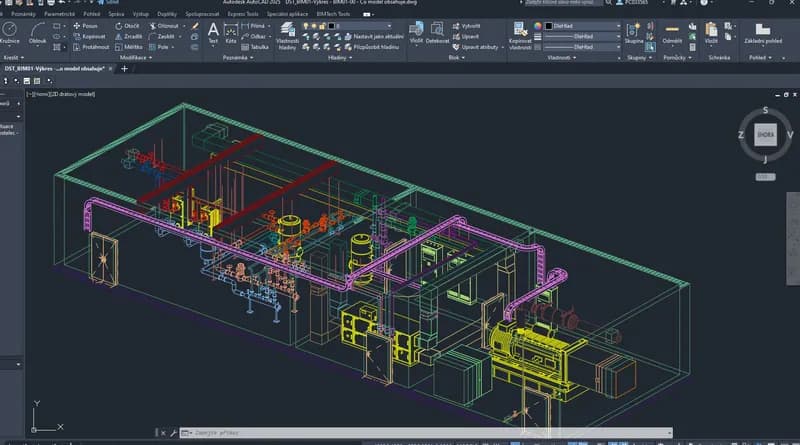This screenshot has width=800, height=445.
Task: Expand the Blok panel
Action: [456, 58]
